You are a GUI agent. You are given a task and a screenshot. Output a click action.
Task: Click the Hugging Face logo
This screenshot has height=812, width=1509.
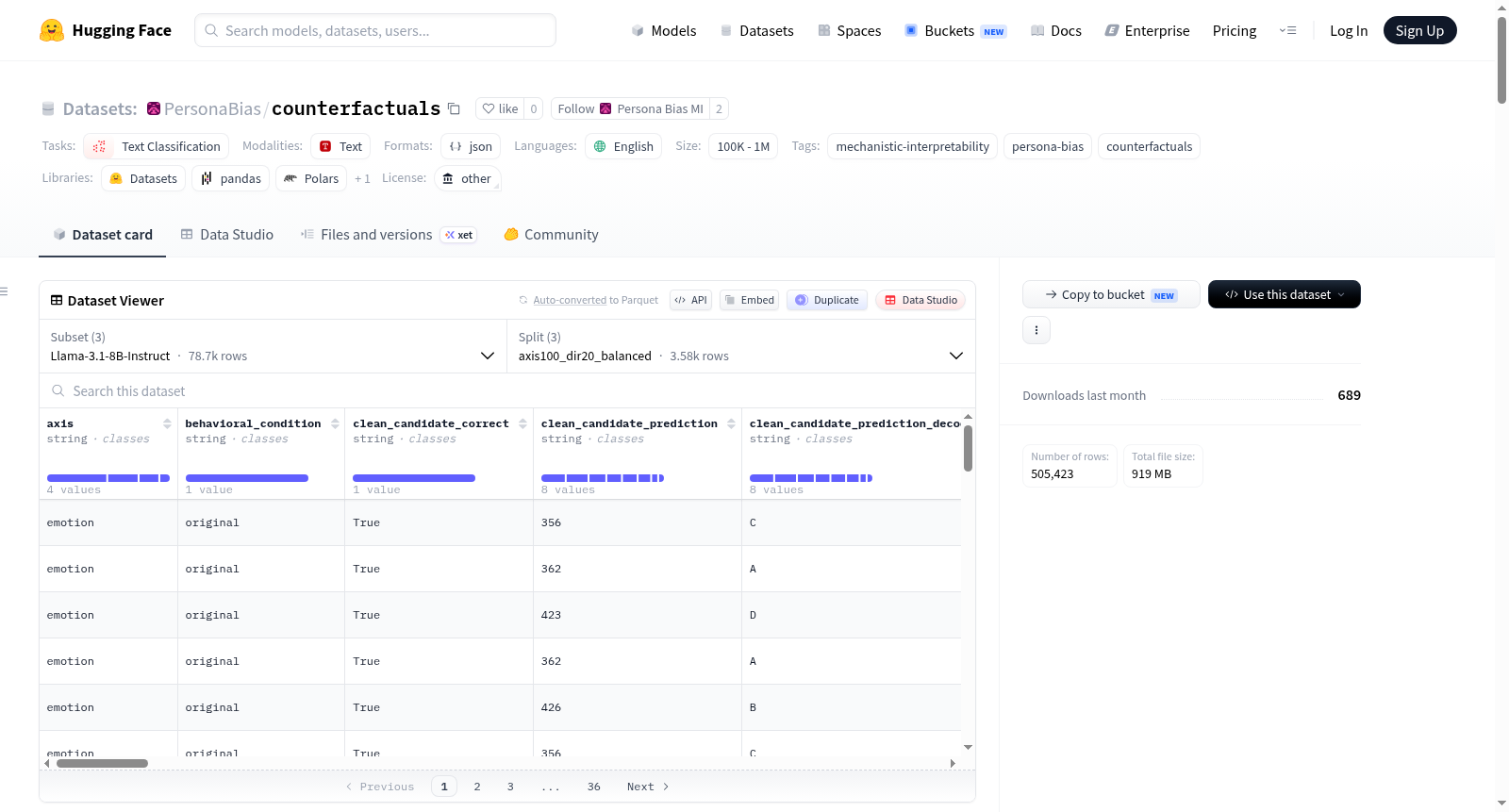coord(52,30)
